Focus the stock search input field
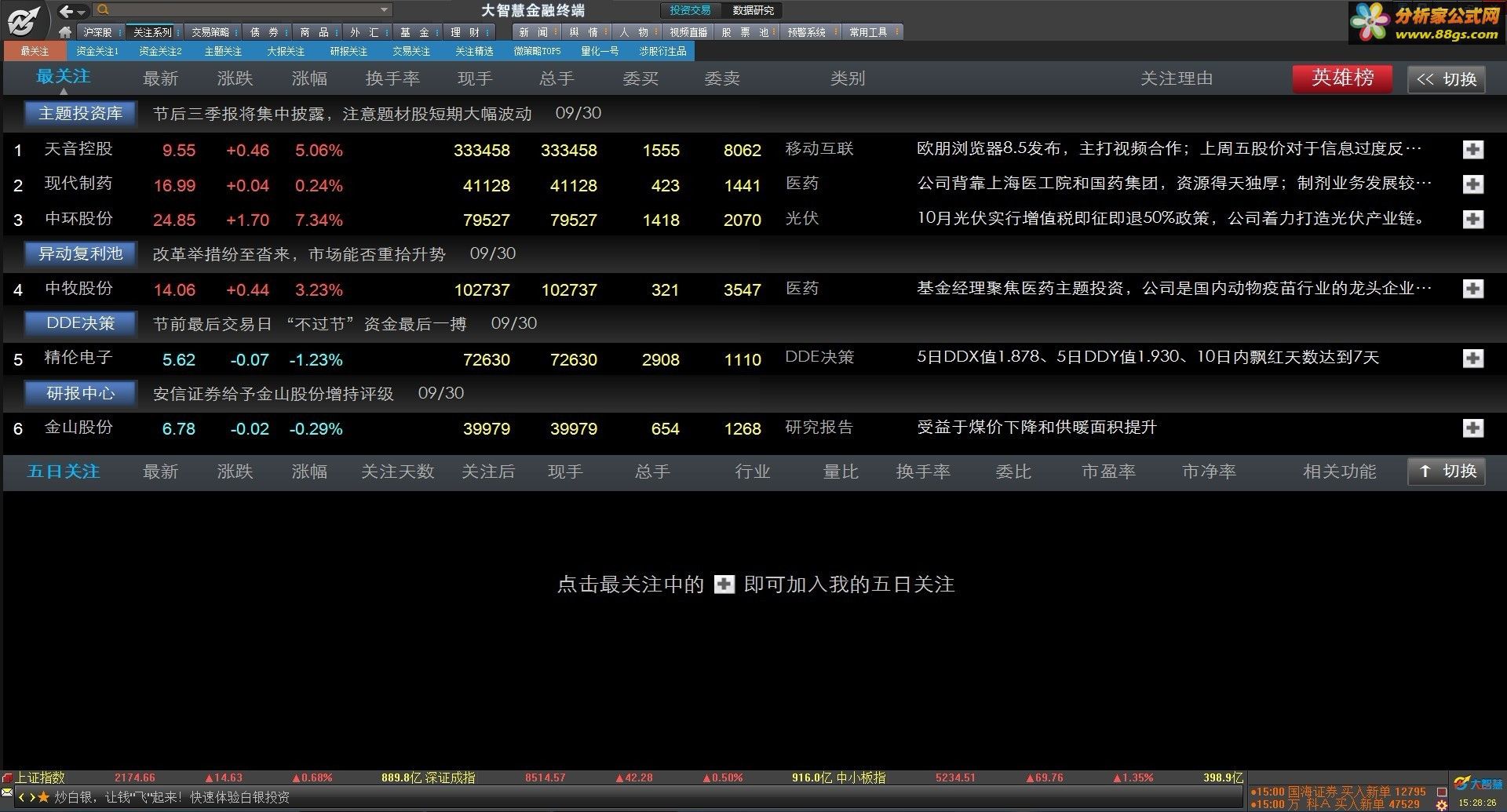The width and height of the screenshot is (1507, 812). click(x=243, y=10)
